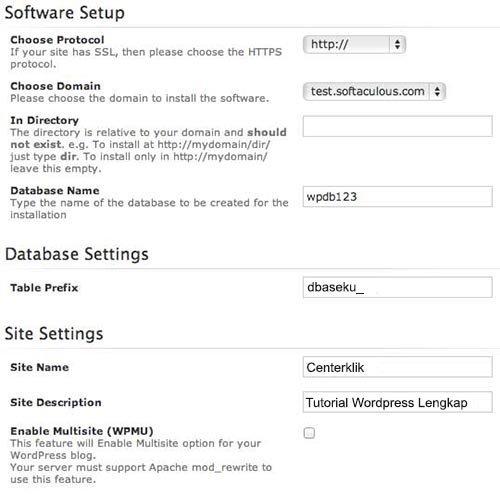
Task: Click the Enable Multisite (WPMU) label
Action: click(x=82, y=431)
